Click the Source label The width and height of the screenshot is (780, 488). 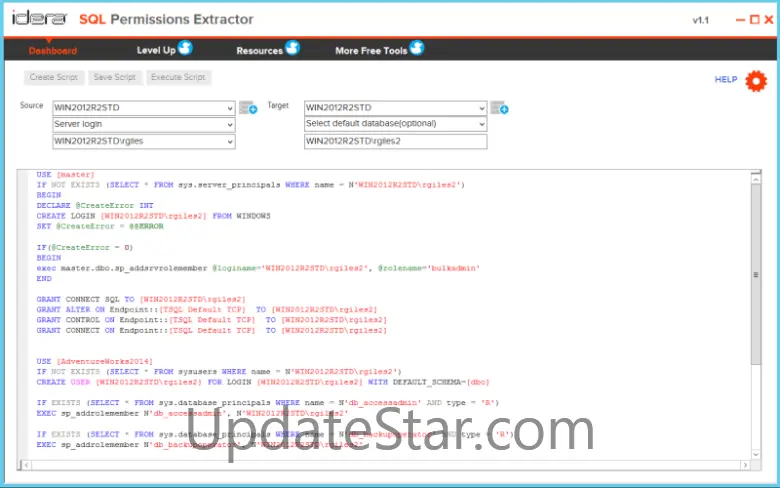[x=31, y=105]
